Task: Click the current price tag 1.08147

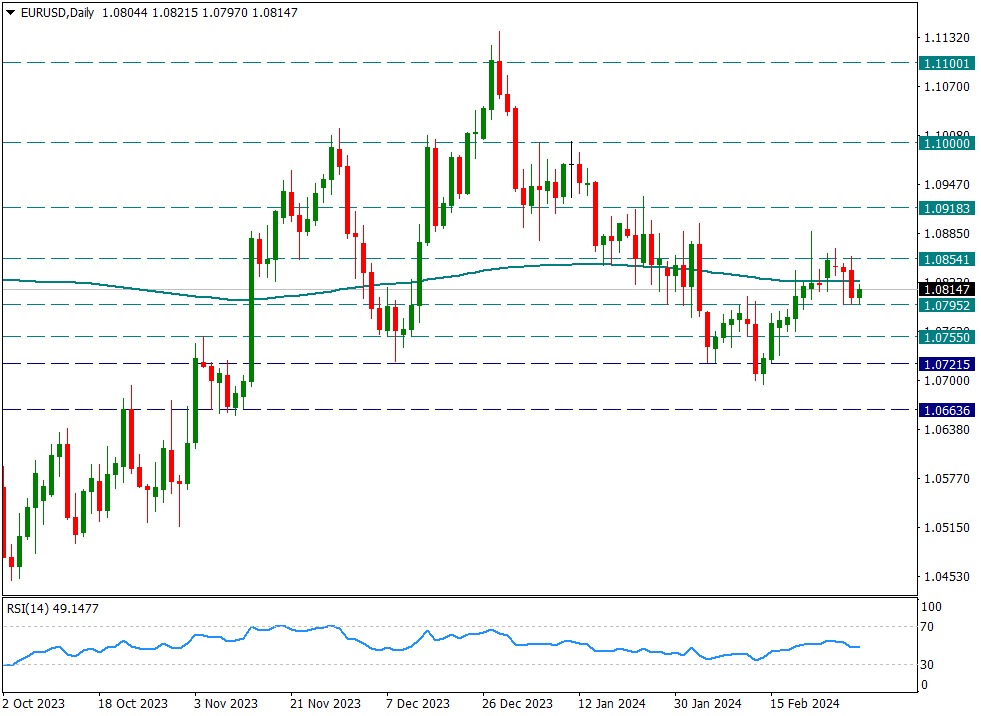Action: pos(947,289)
